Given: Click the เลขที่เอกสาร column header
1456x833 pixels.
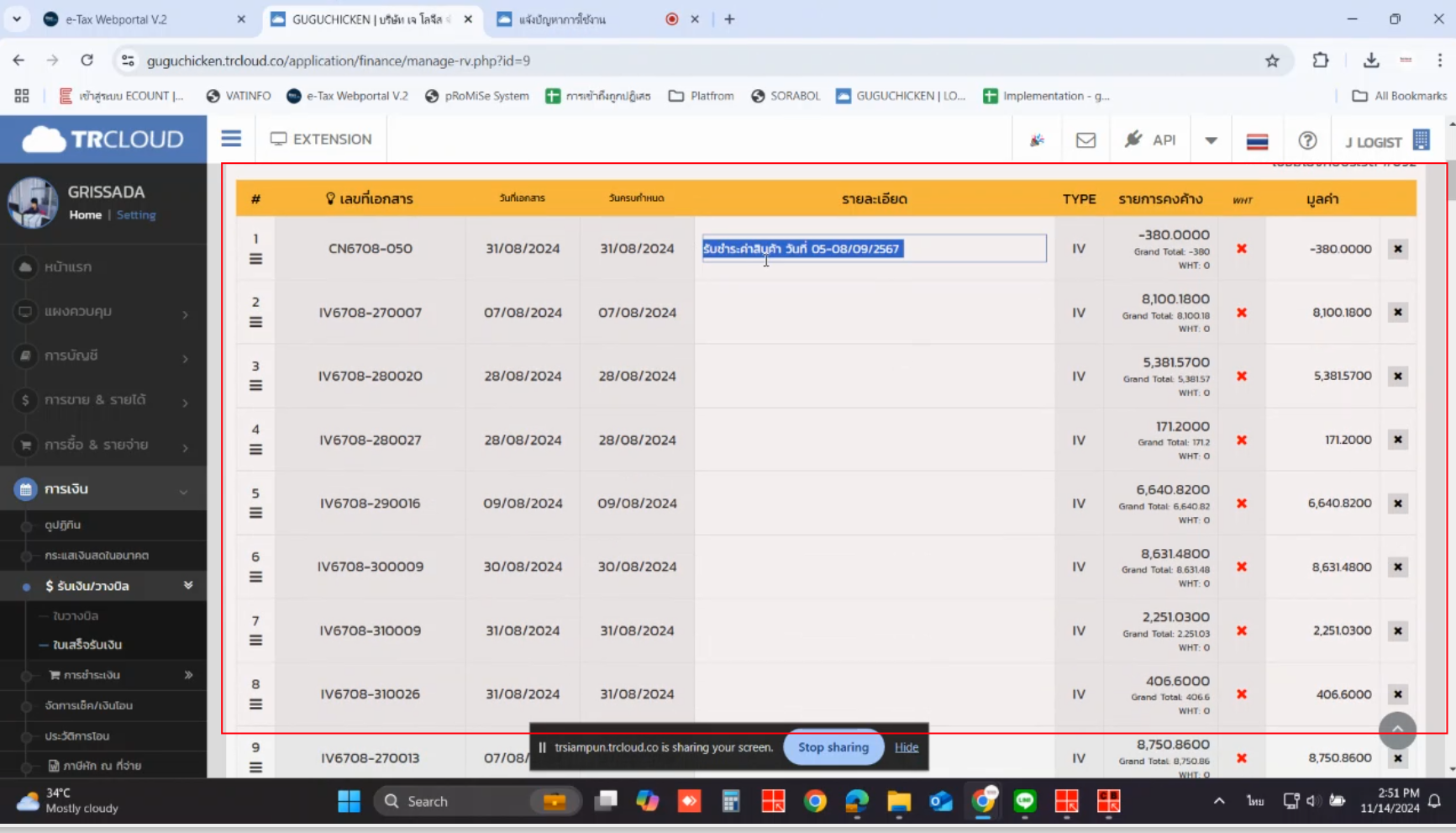Looking at the screenshot, I should 370,198.
